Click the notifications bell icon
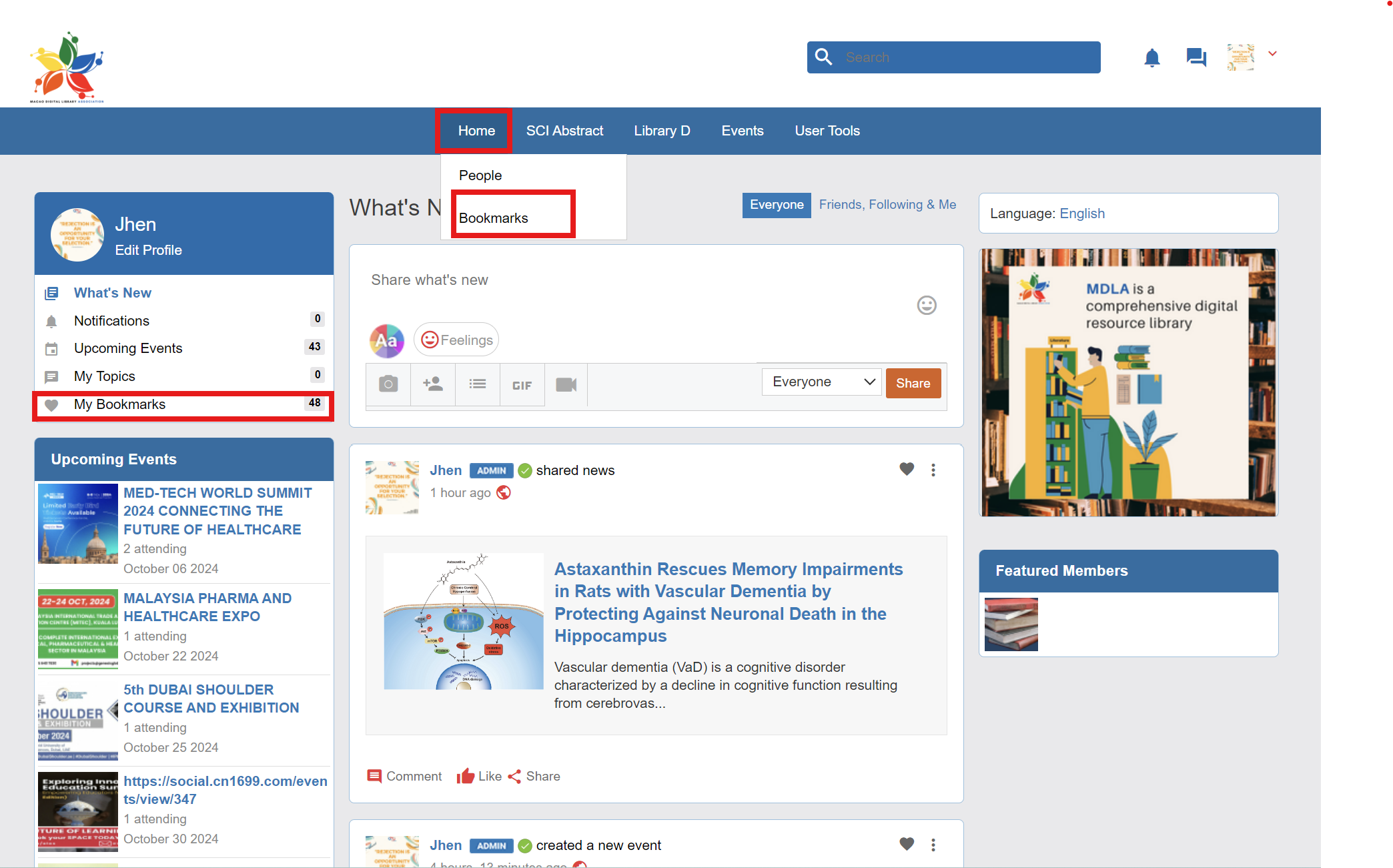Image resolution: width=1393 pixels, height=868 pixels. [x=1151, y=58]
